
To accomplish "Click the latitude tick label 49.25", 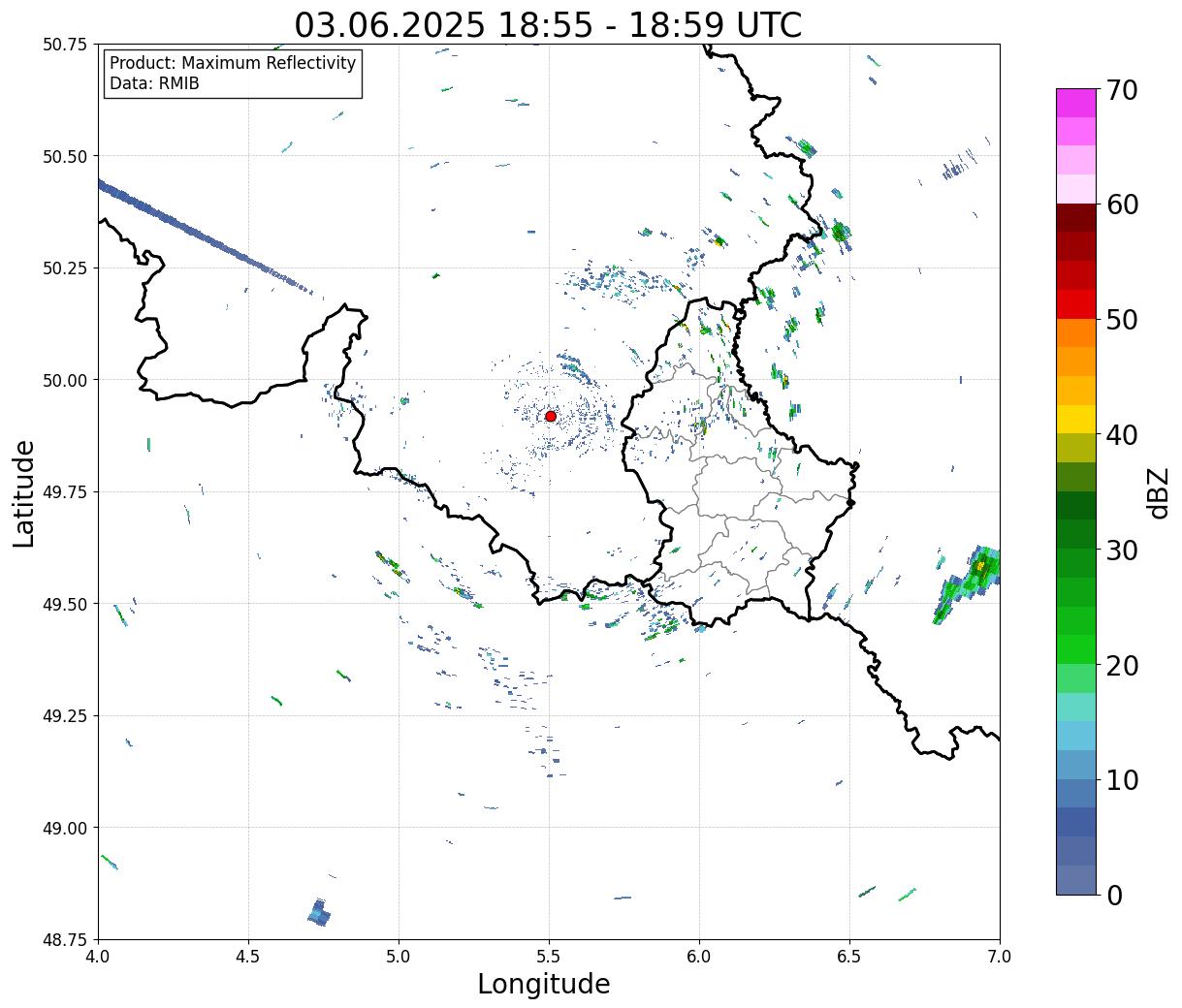I will (66, 716).
